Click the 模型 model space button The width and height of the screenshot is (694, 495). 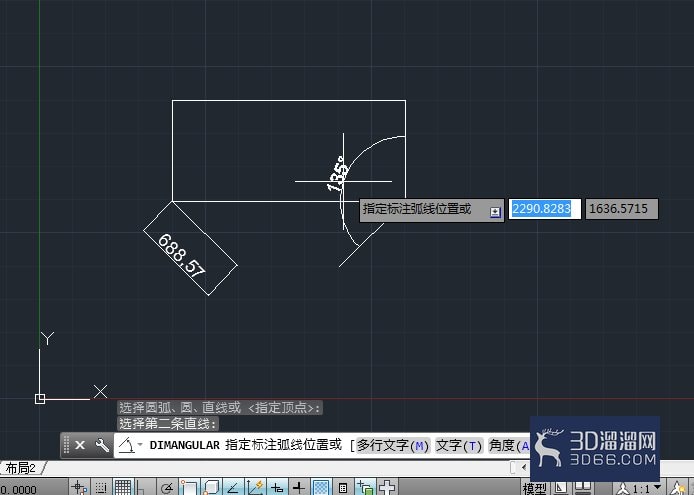coord(534,488)
